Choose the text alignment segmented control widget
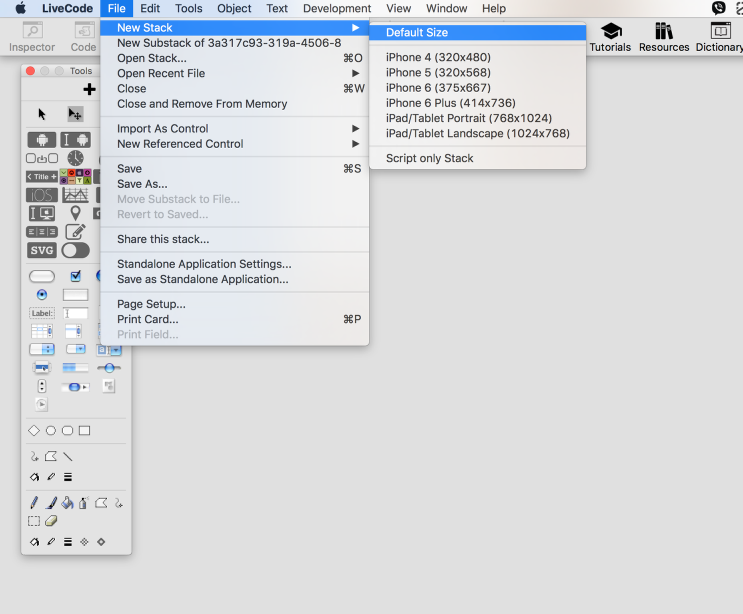This screenshot has height=614, width=743. [x=42, y=232]
